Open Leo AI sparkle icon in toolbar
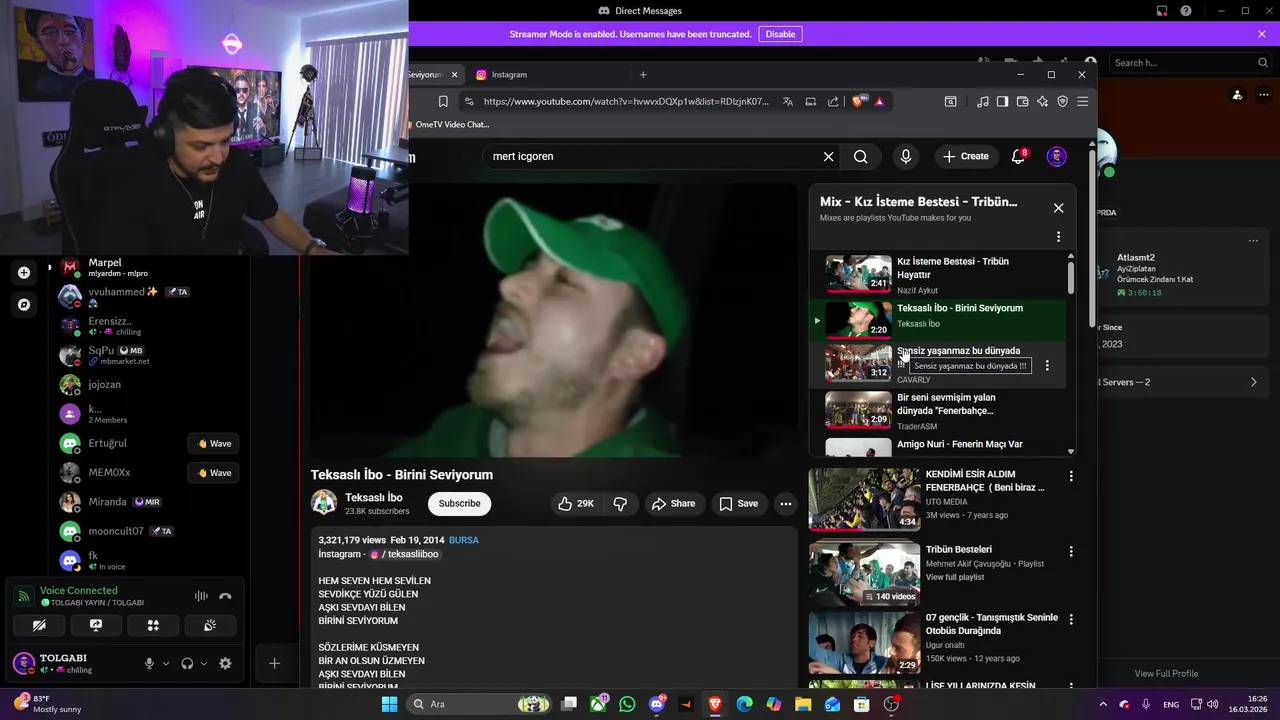The height and width of the screenshot is (720, 1280). pos(1042,101)
